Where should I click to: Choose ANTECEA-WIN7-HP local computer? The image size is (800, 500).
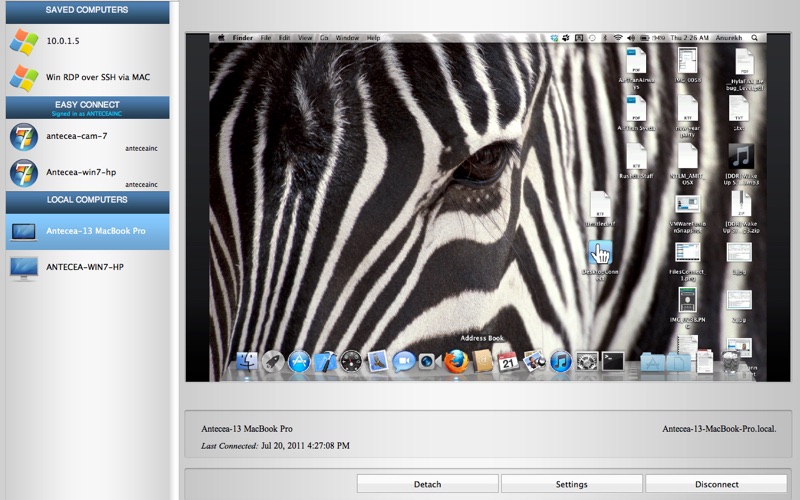tap(85, 267)
